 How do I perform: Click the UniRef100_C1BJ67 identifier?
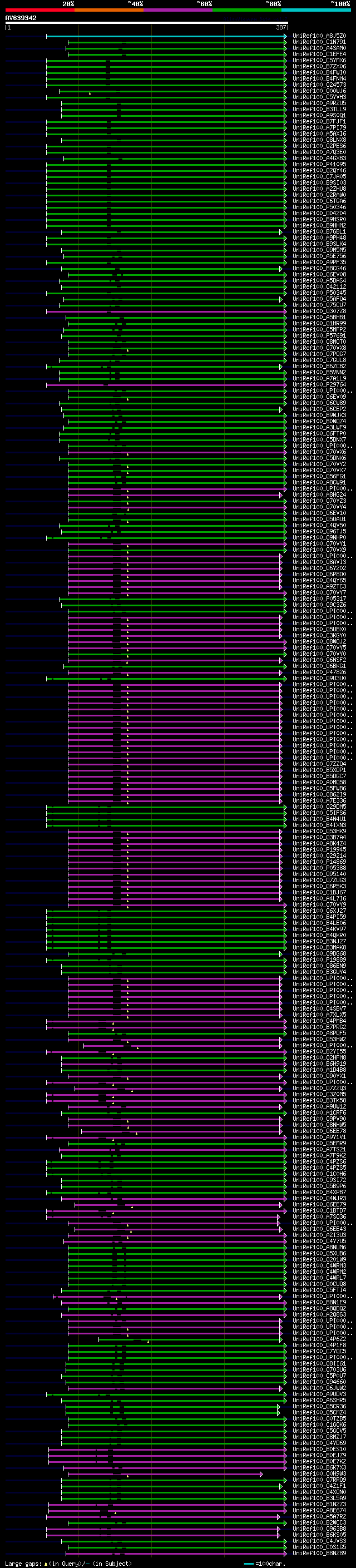click(x=319, y=892)
